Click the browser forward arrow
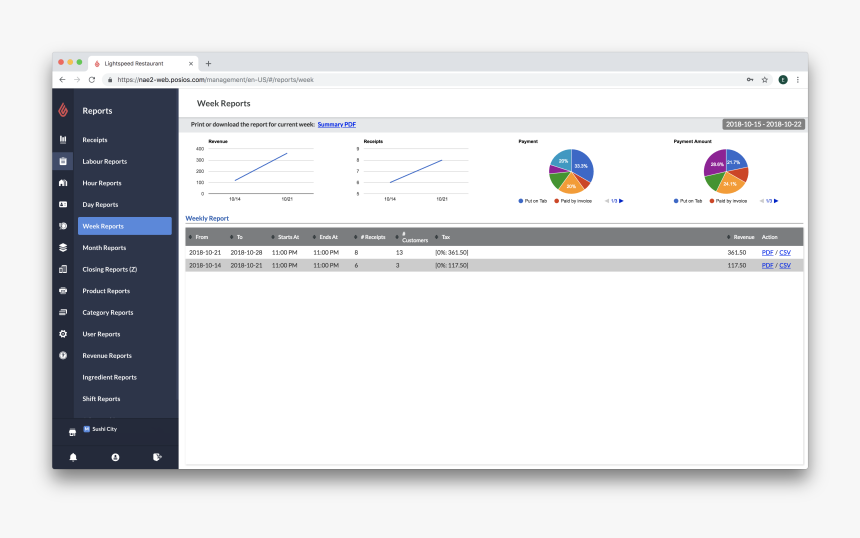 [x=77, y=80]
